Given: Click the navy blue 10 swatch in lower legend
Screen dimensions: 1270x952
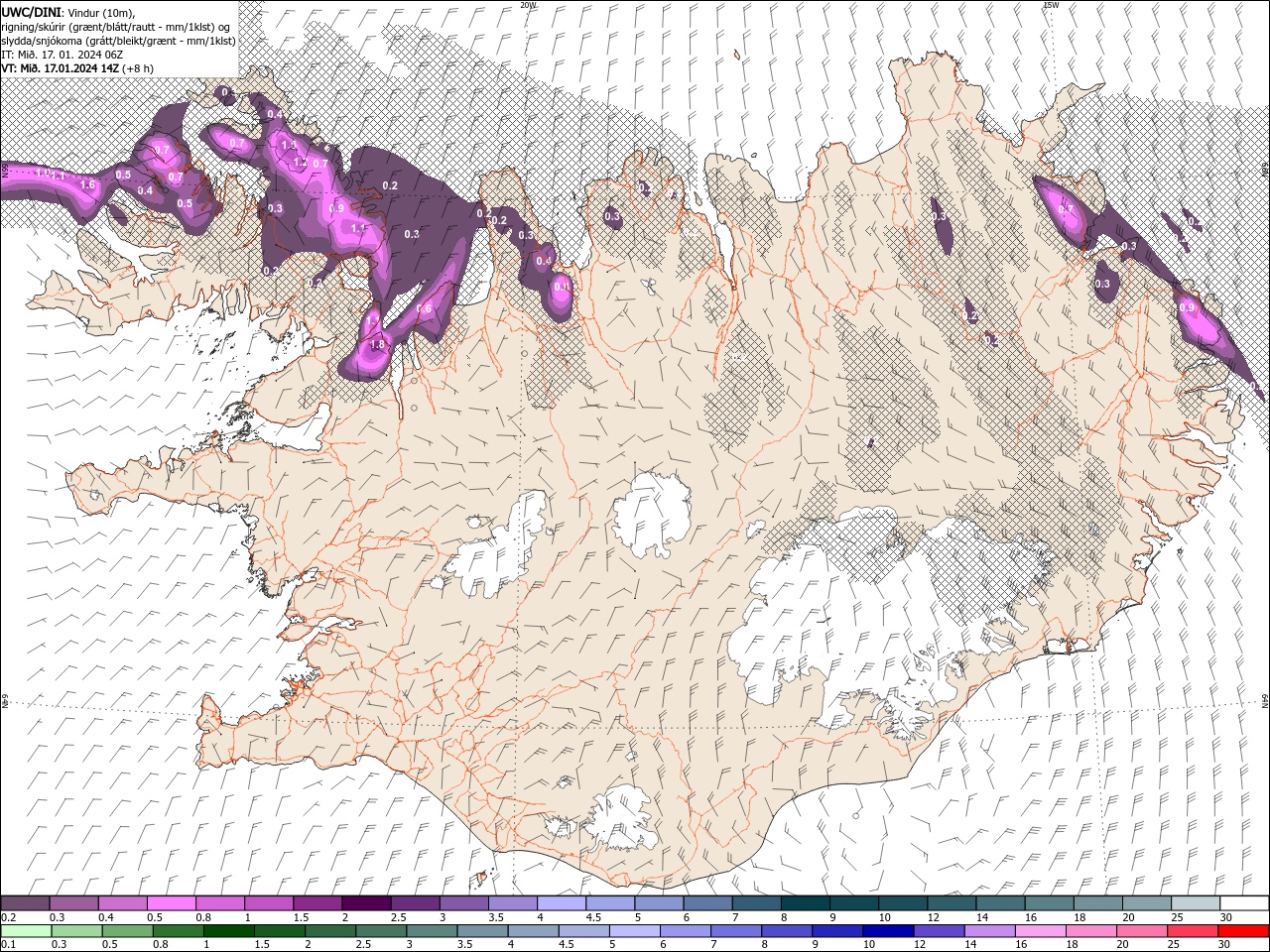Looking at the screenshot, I should click(888, 931).
